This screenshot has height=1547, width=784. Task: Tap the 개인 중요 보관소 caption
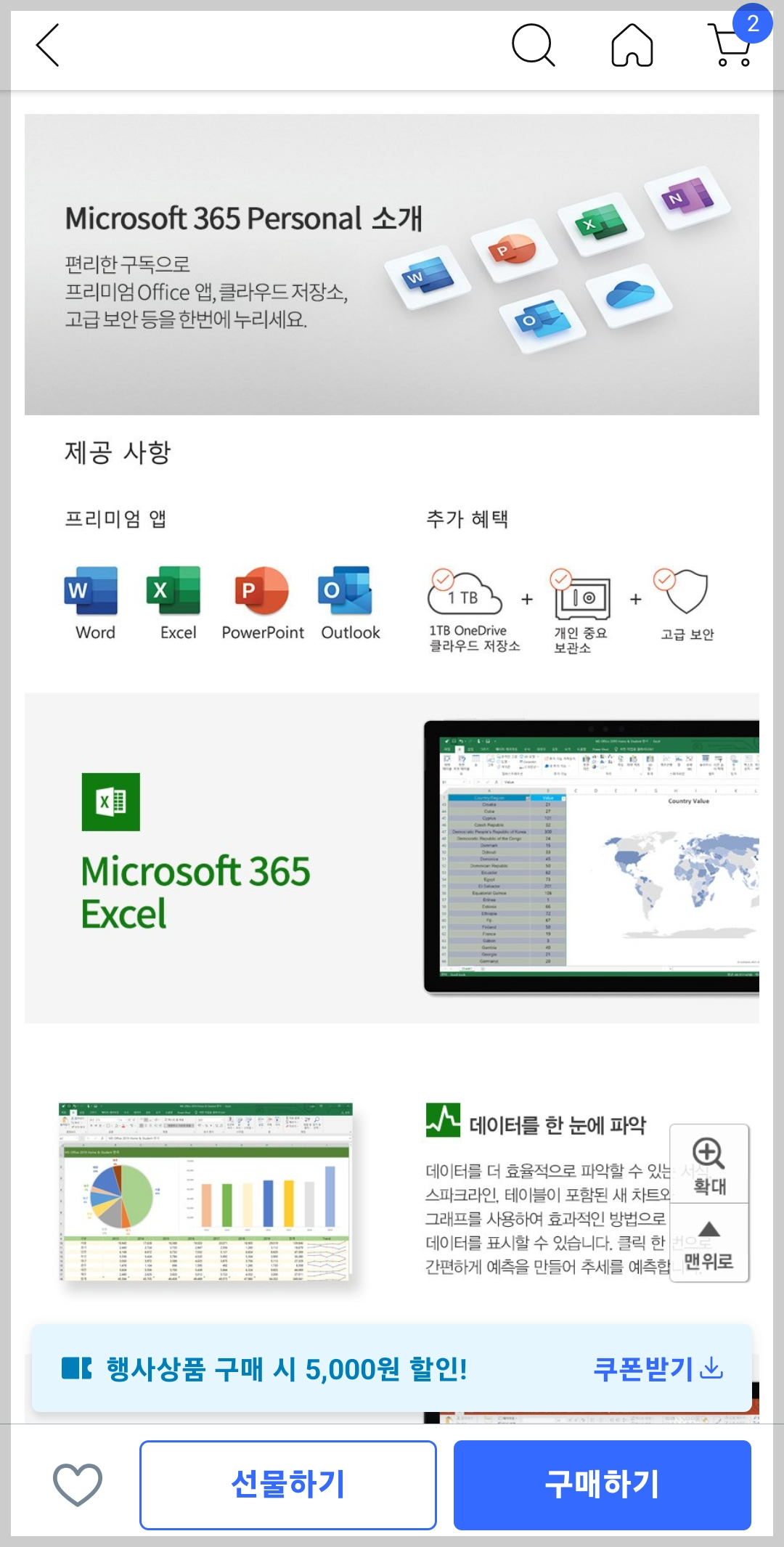click(x=580, y=640)
